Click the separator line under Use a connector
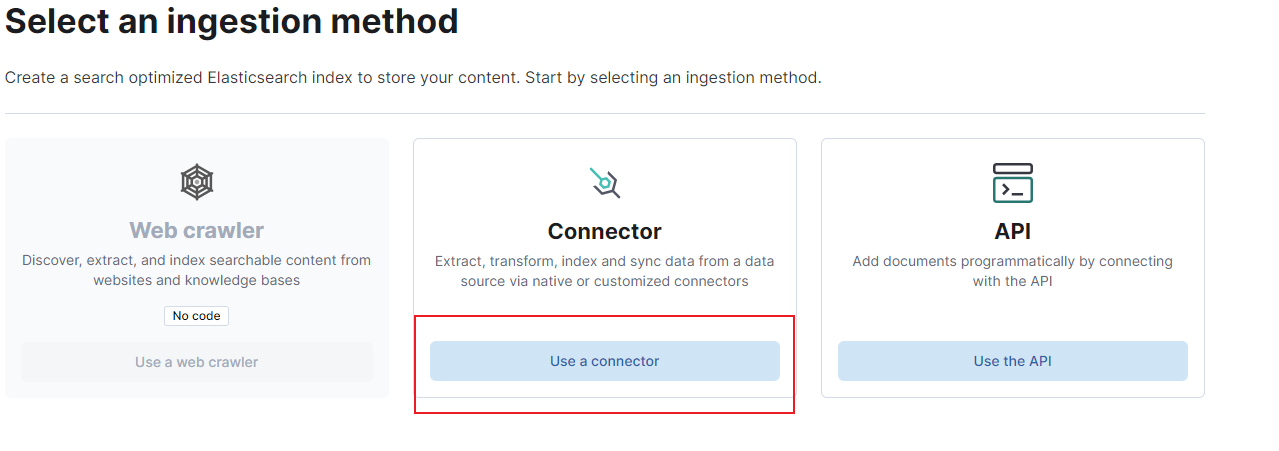The image size is (1279, 451). coord(605,397)
